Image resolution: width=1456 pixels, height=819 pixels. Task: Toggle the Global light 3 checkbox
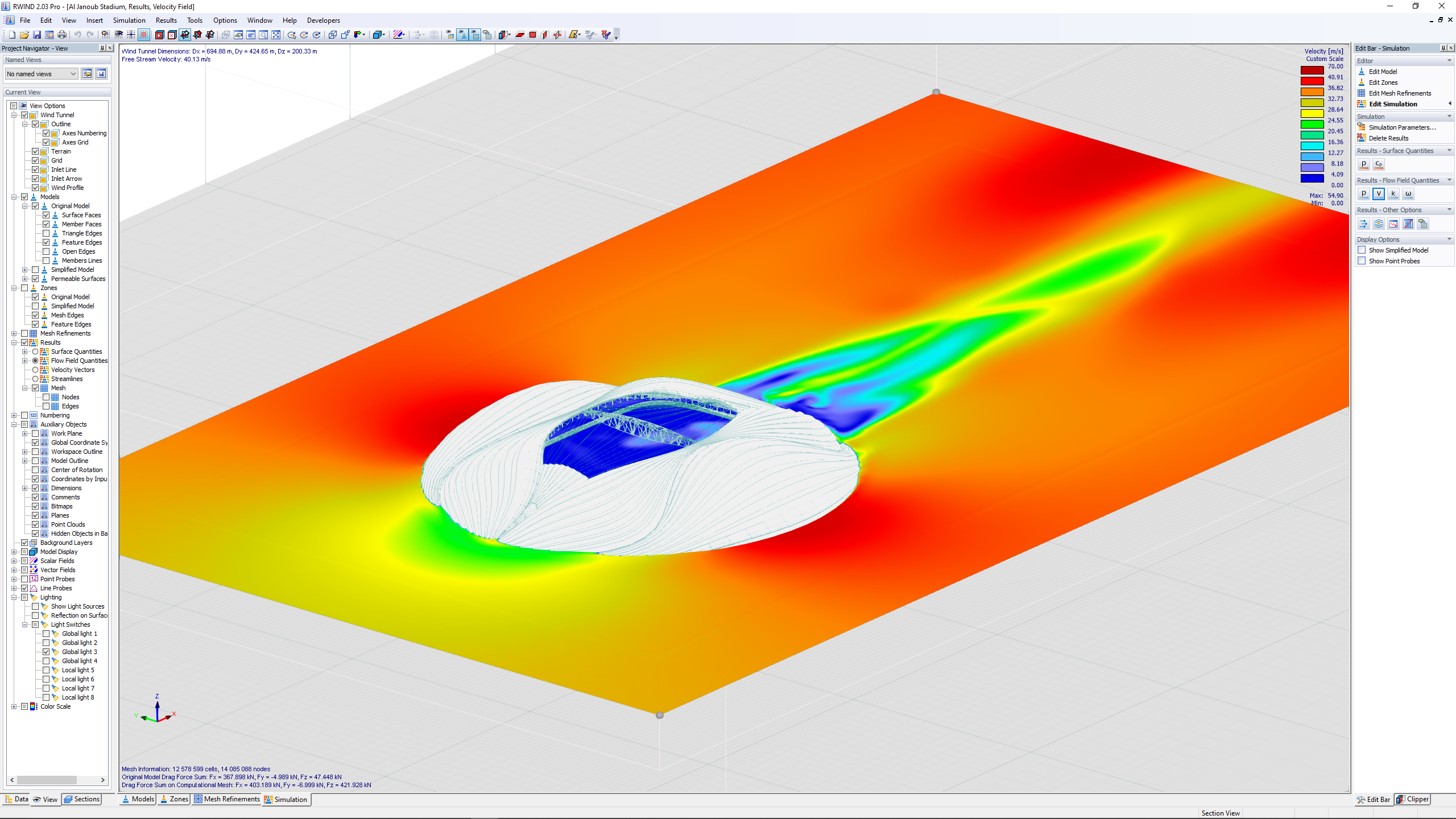pyautogui.click(x=46, y=652)
